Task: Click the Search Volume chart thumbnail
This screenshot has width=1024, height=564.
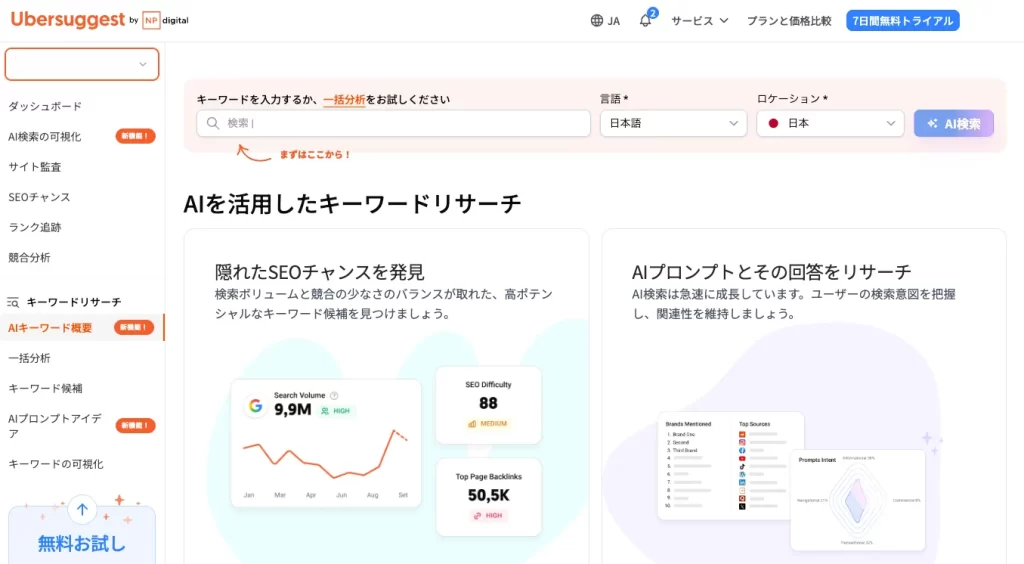Action: click(326, 444)
